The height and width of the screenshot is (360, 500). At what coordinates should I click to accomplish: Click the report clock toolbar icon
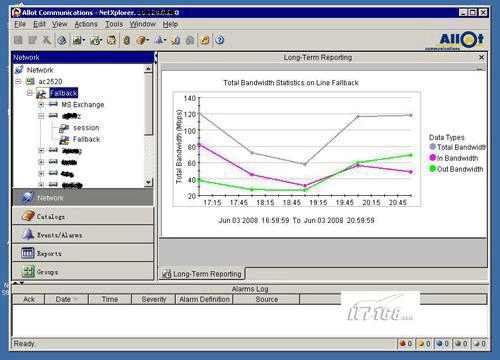pos(95,40)
